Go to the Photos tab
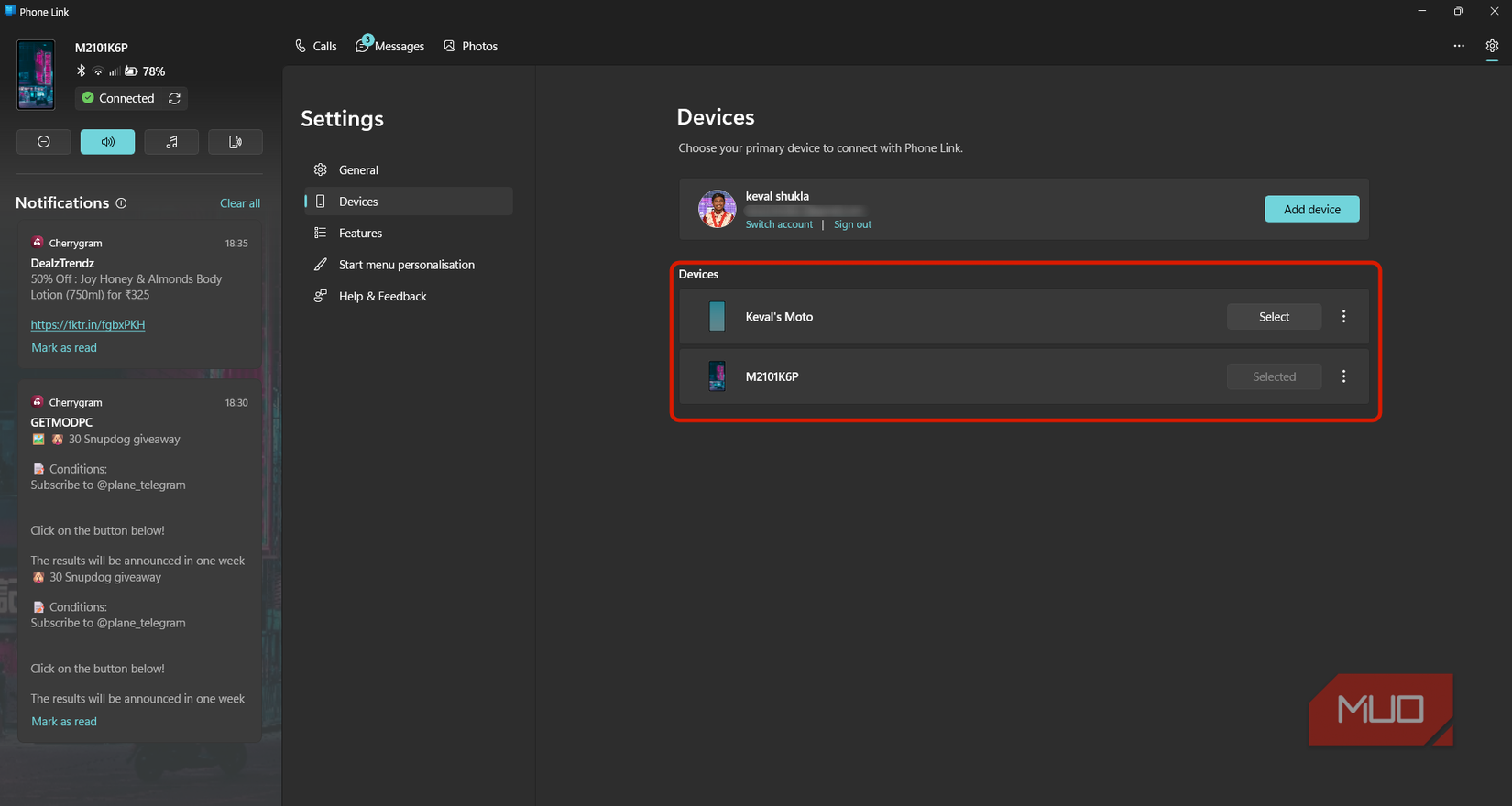The width and height of the screenshot is (1512, 806). point(471,46)
